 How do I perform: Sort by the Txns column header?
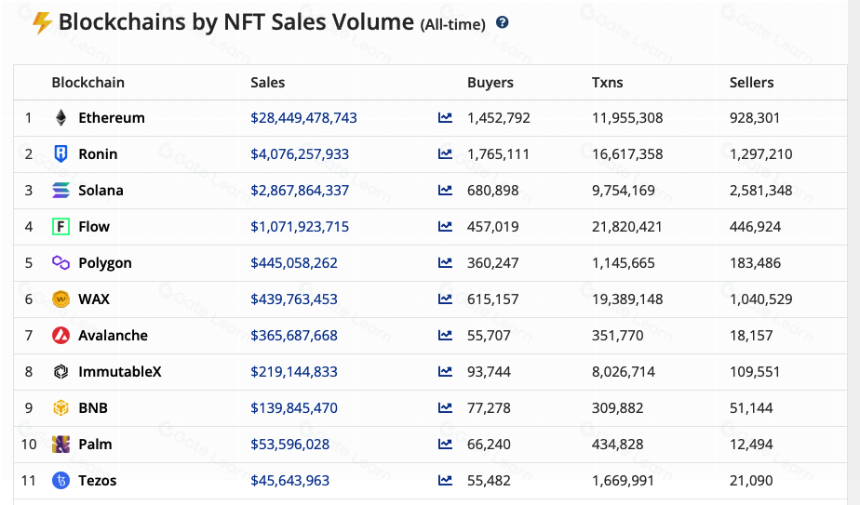pos(607,82)
